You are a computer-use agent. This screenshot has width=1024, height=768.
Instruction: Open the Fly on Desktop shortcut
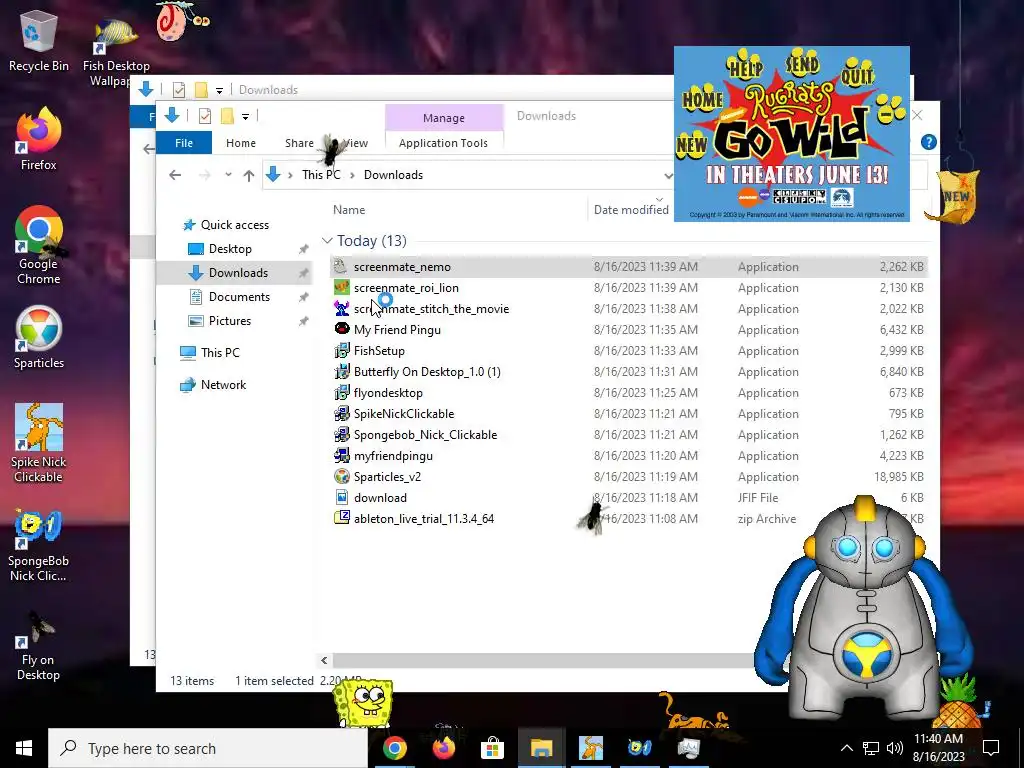pyautogui.click(x=38, y=647)
